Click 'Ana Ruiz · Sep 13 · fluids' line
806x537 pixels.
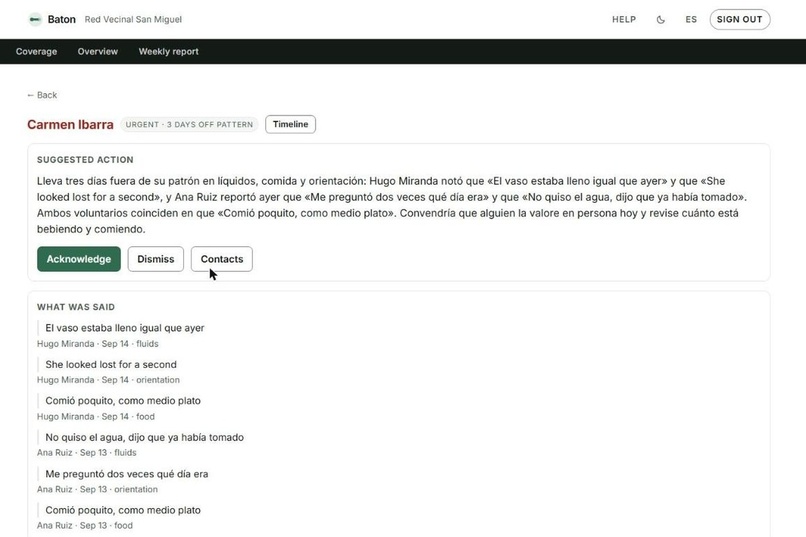(x=86, y=453)
